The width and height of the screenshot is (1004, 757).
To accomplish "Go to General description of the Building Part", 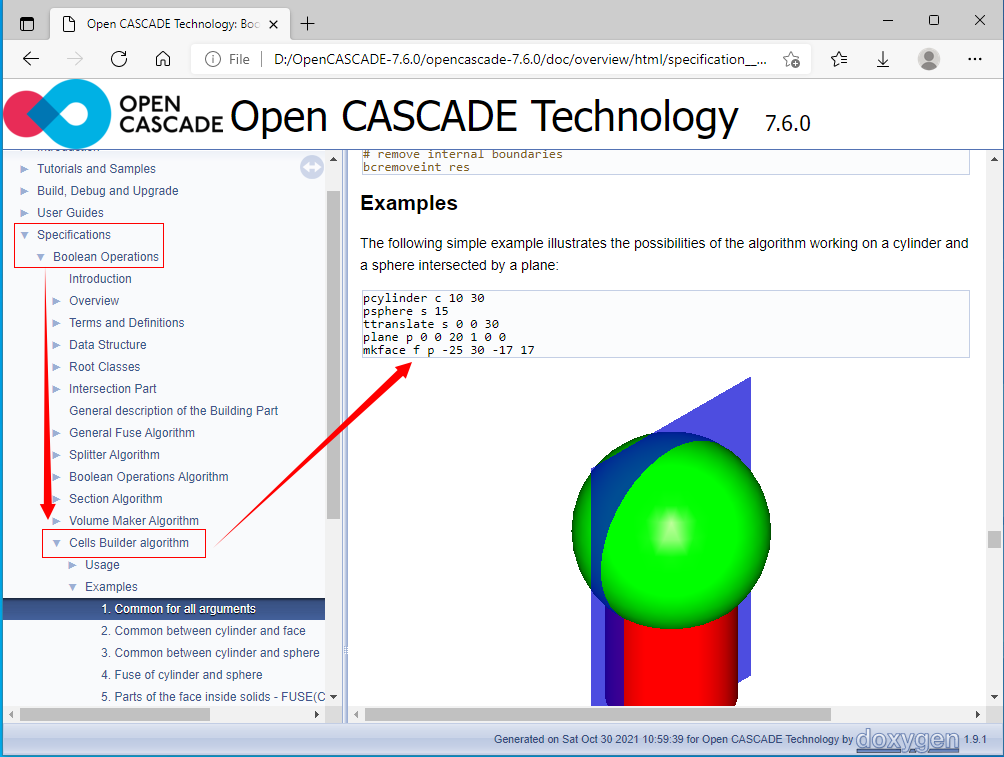I will (x=174, y=411).
